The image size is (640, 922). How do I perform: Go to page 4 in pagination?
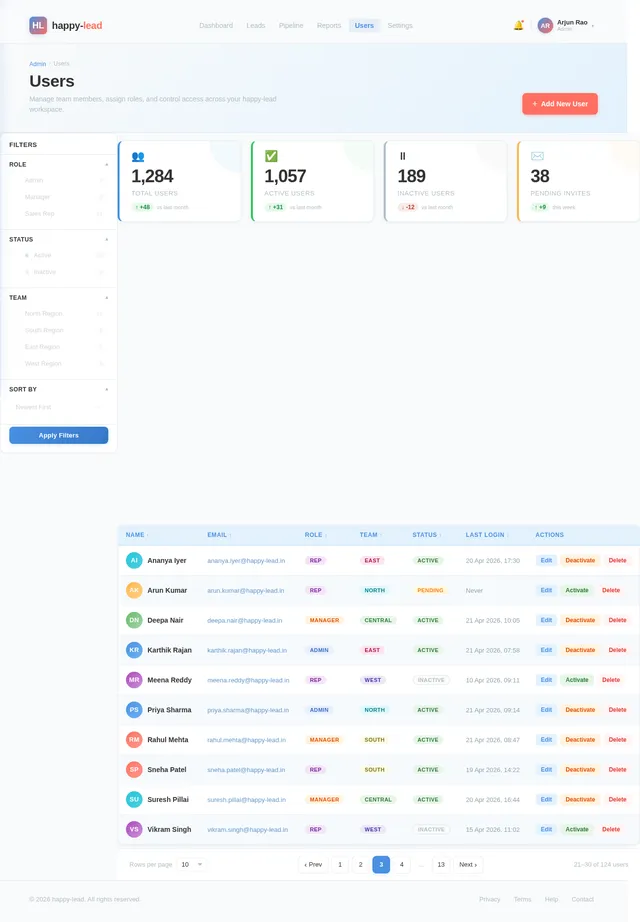[x=402, y=864]
